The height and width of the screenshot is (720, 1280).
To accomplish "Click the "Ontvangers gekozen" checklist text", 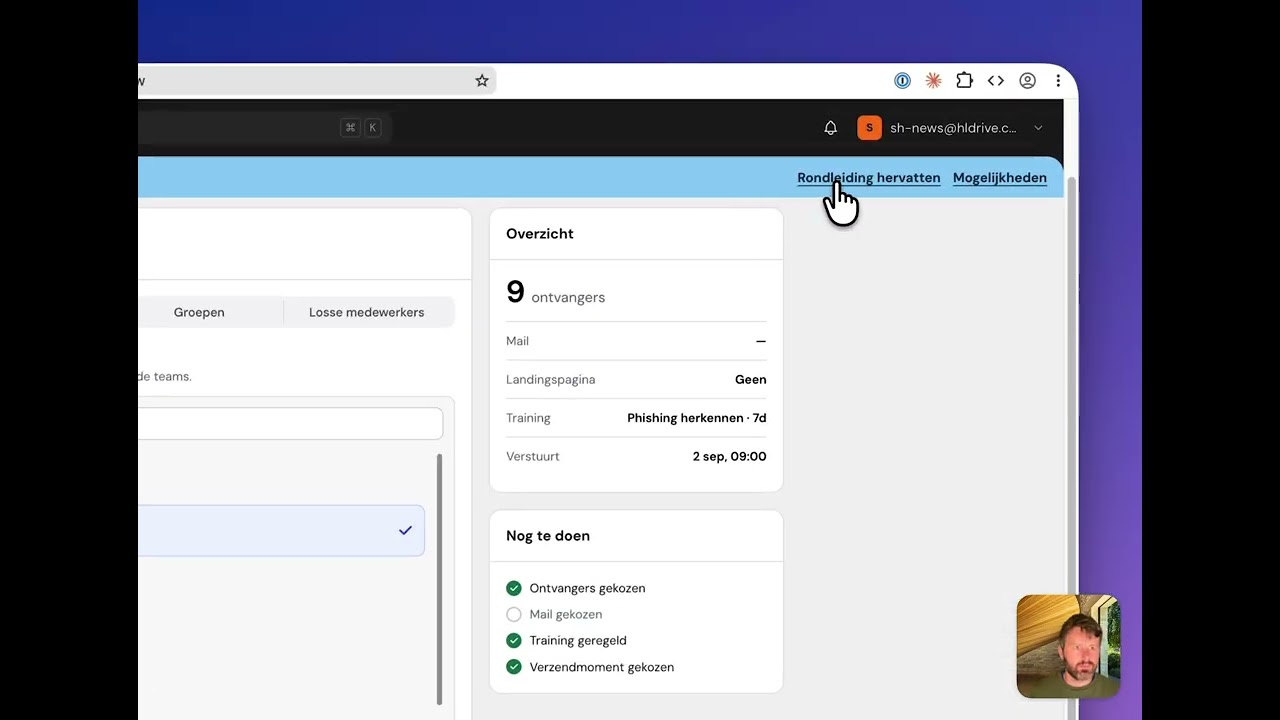I will click(588, 588).
